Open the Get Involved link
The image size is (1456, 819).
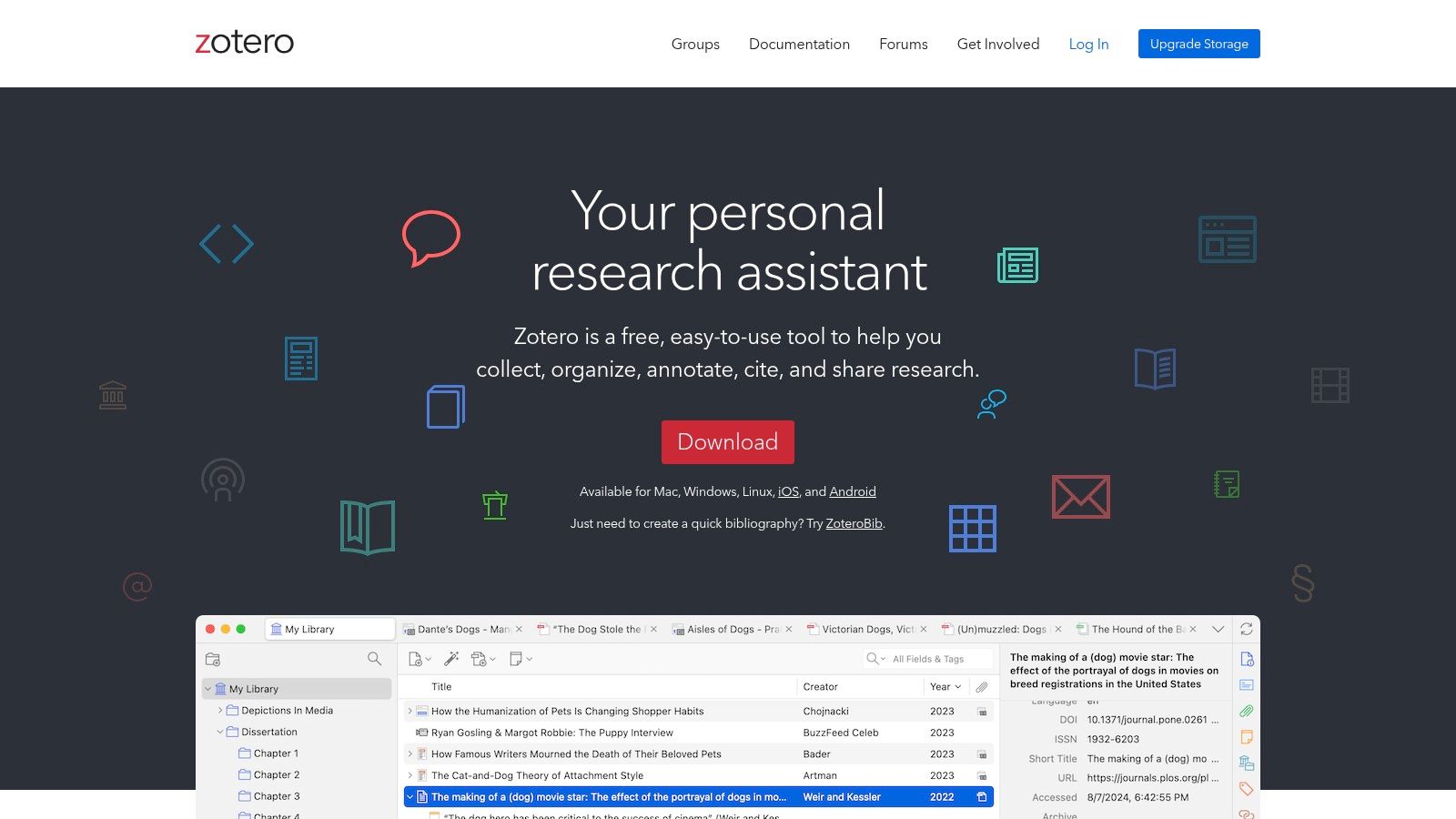point(998,44)
